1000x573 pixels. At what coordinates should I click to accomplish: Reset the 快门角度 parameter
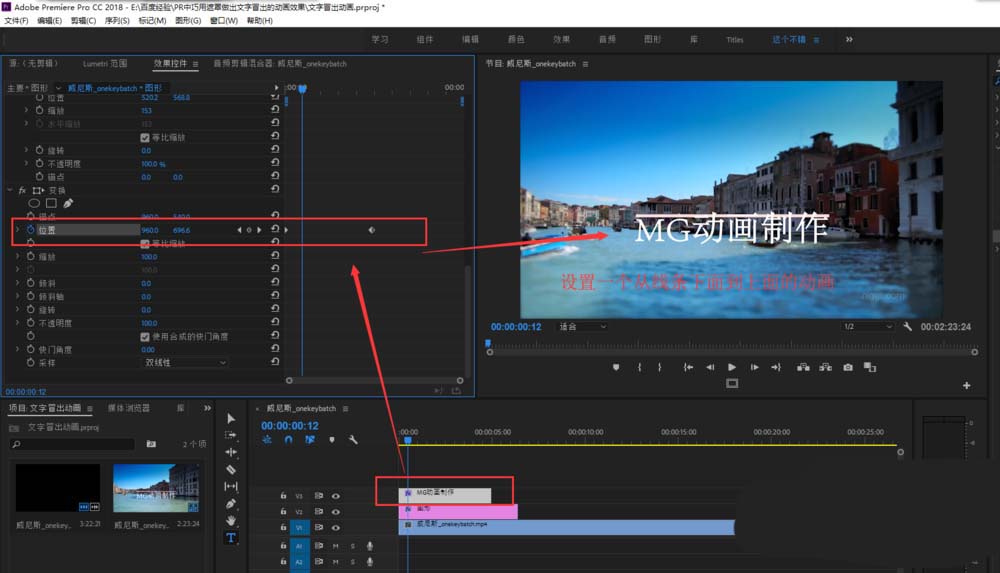tap(275, 348)
